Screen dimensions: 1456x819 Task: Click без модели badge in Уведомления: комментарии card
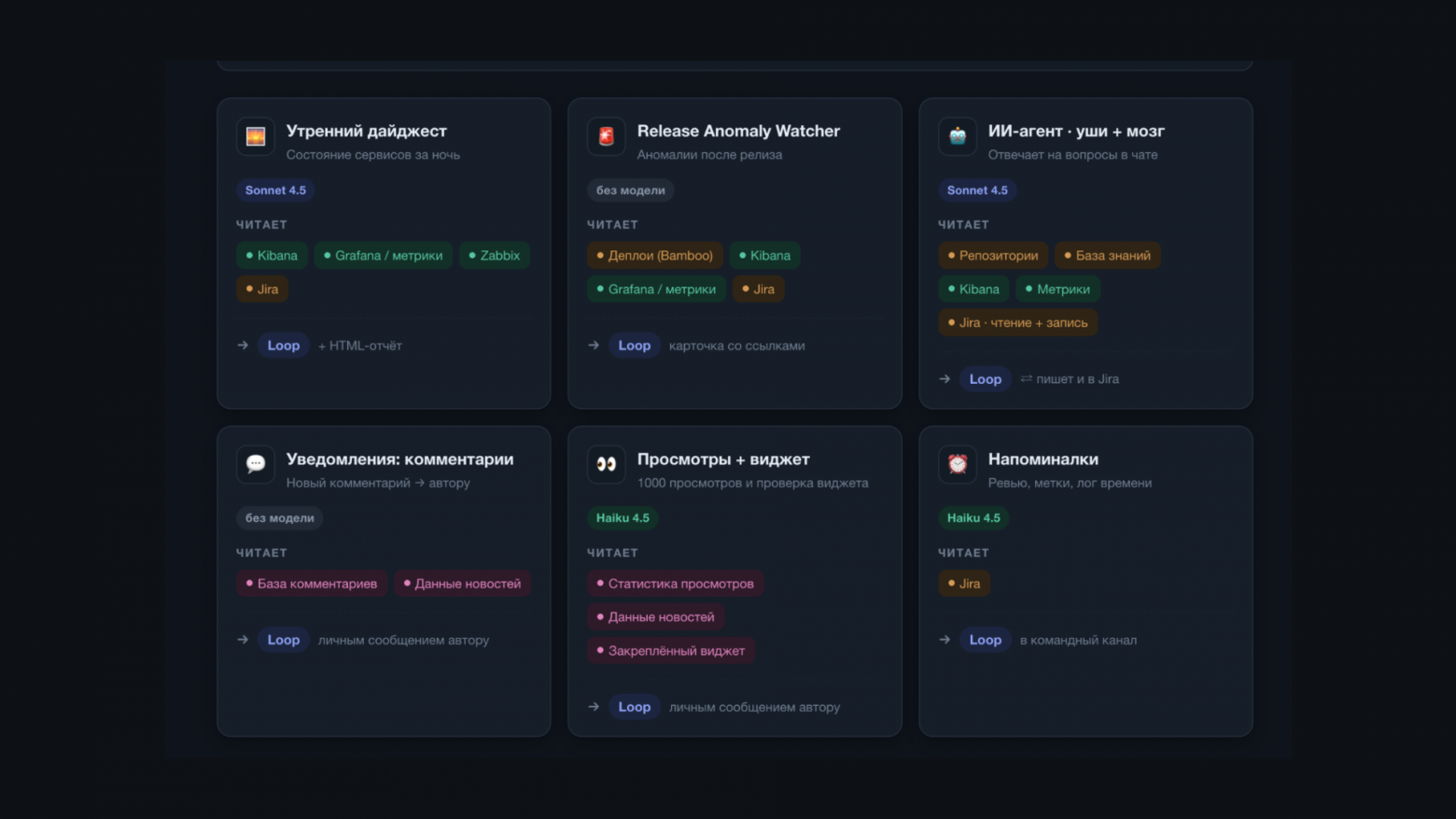pyautogui.click(x=280, y=518)
